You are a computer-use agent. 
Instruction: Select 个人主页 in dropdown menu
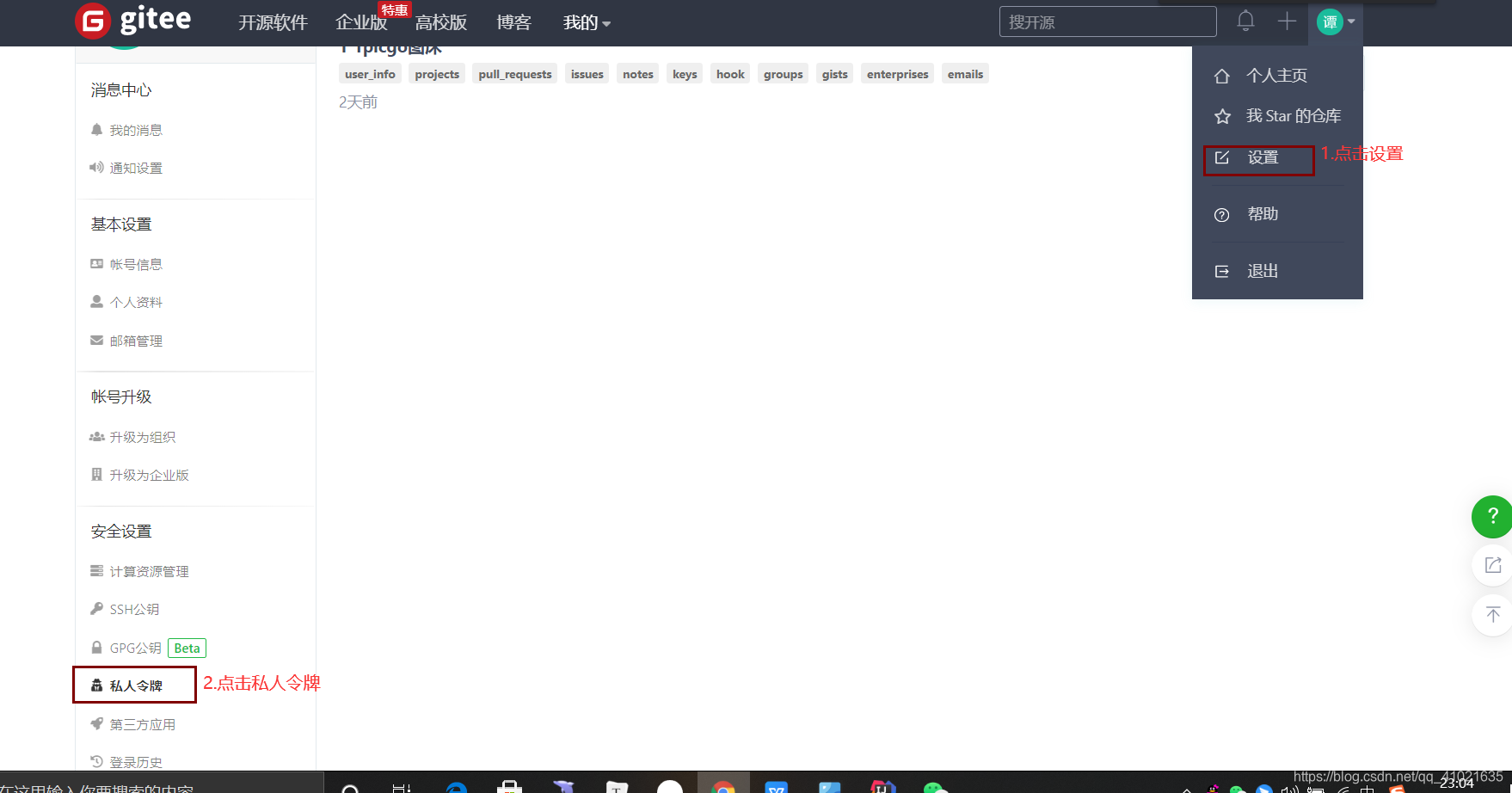[1277, 76]
